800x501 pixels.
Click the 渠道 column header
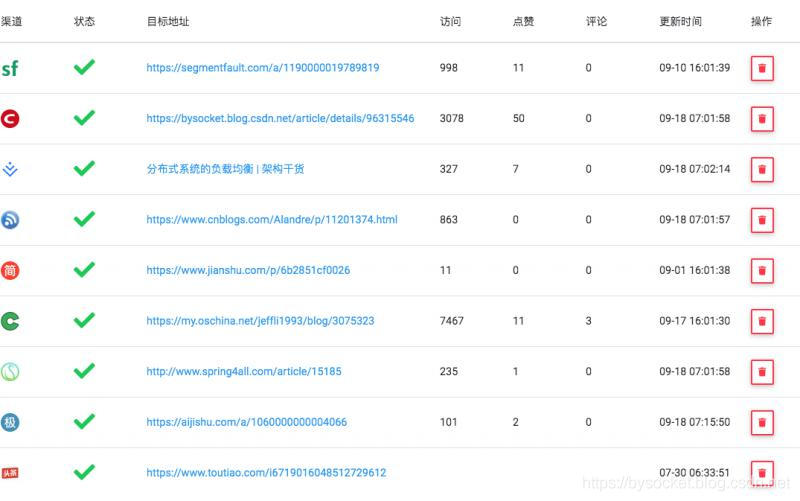[x=11, y=21]
